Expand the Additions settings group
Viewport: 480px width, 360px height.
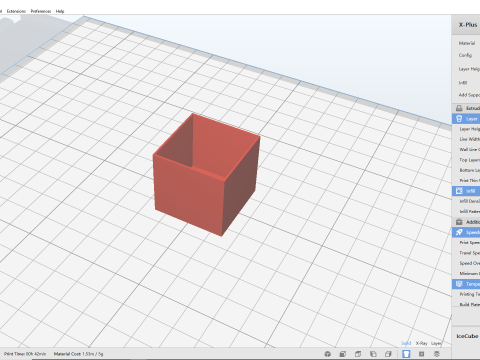pos(466,222)
